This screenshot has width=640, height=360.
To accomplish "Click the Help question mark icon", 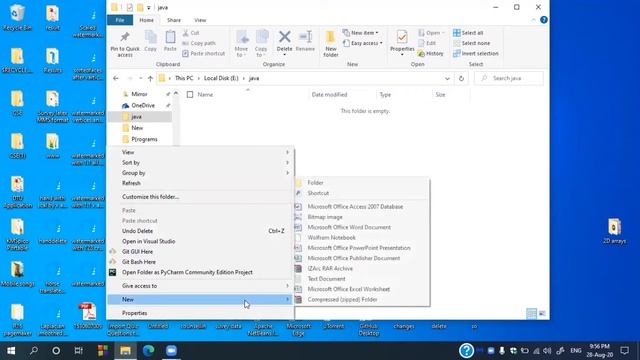I will 544,20.
